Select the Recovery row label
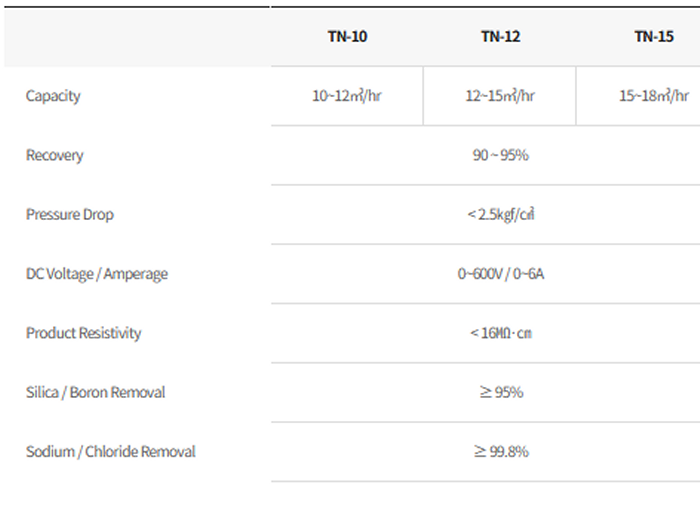This screenshot has width=700, height=516. [x=55, y=155]
